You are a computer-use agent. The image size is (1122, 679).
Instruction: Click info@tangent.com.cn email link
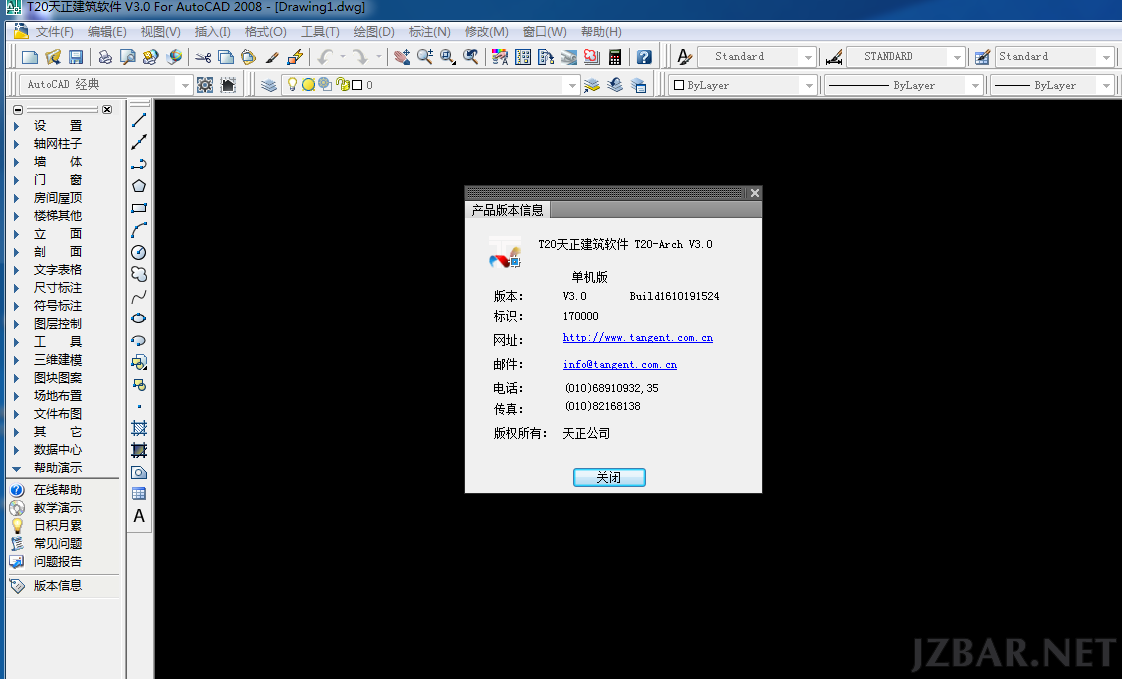[620, 364]
